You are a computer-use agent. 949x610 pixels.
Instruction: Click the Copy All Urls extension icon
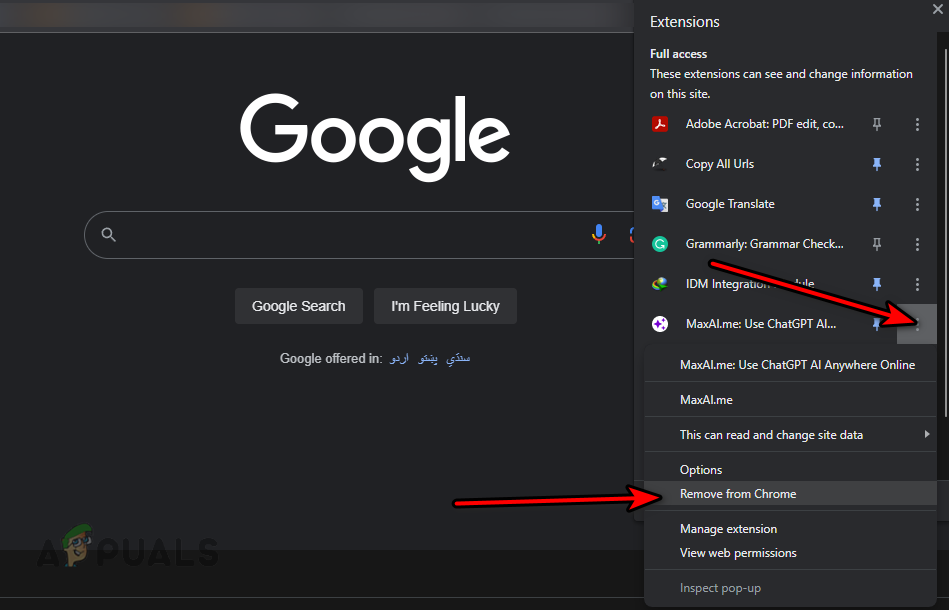pyautogui.click(x=660, y=164)
